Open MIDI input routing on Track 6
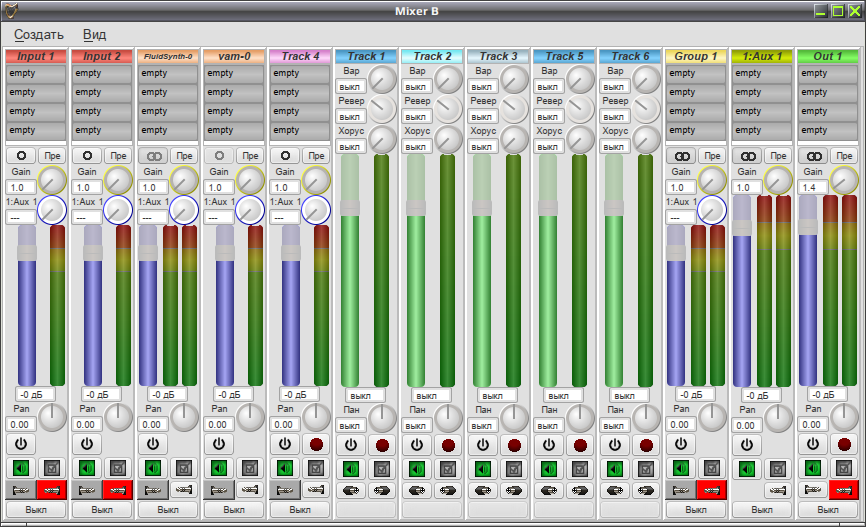866x527 pixels. (x=615, y=491)
